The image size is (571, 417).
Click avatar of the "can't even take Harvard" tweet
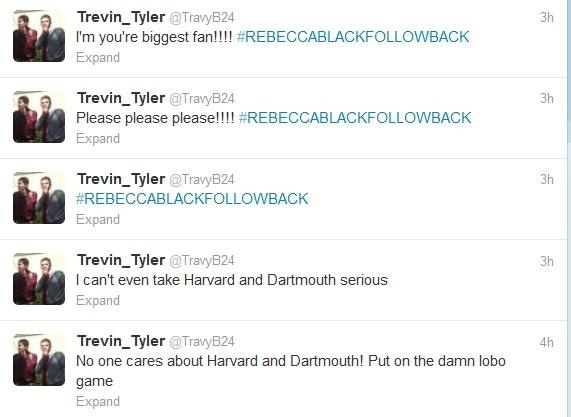point(39,279)
